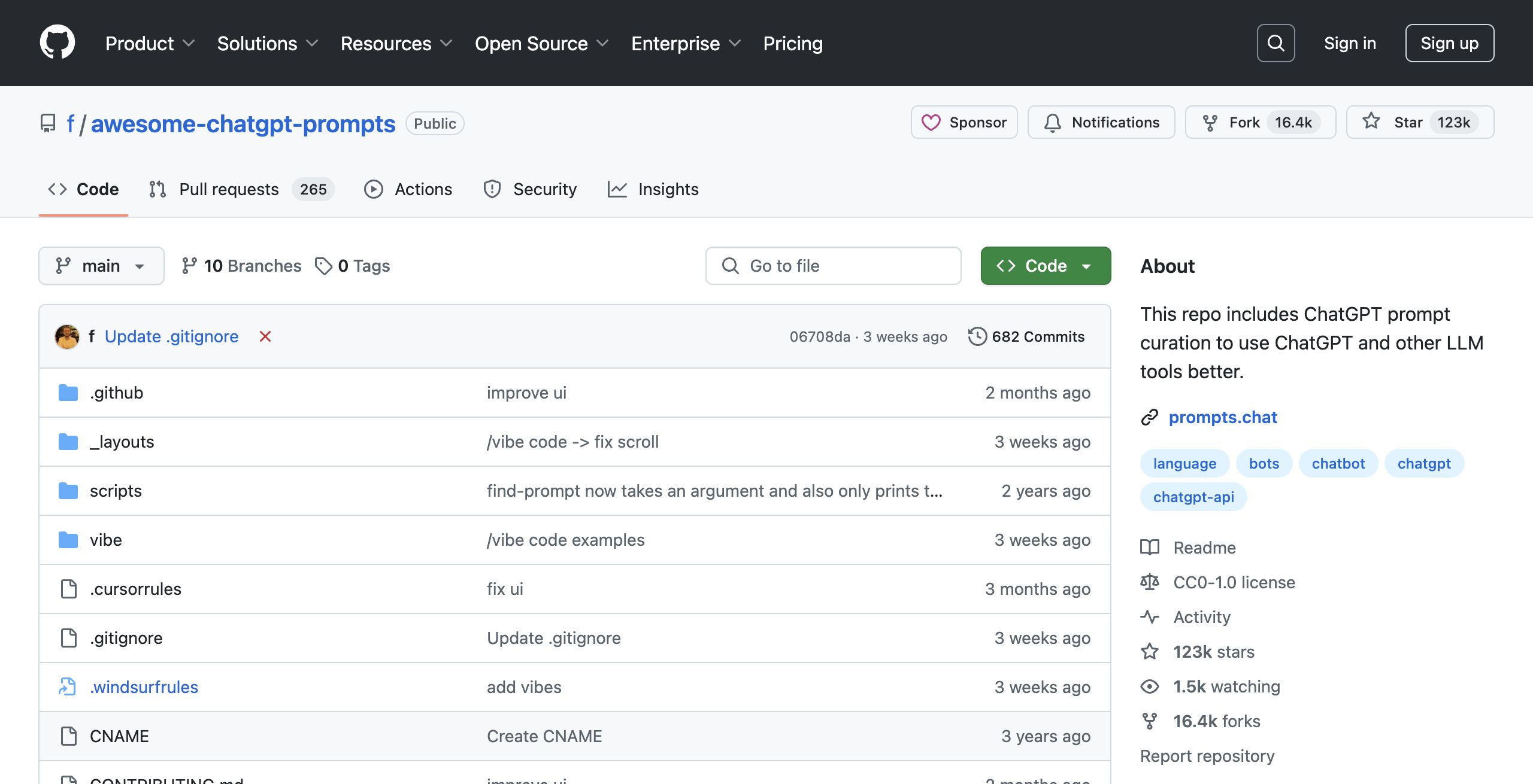Open the prompts.chat website link

coord(1223,417)
